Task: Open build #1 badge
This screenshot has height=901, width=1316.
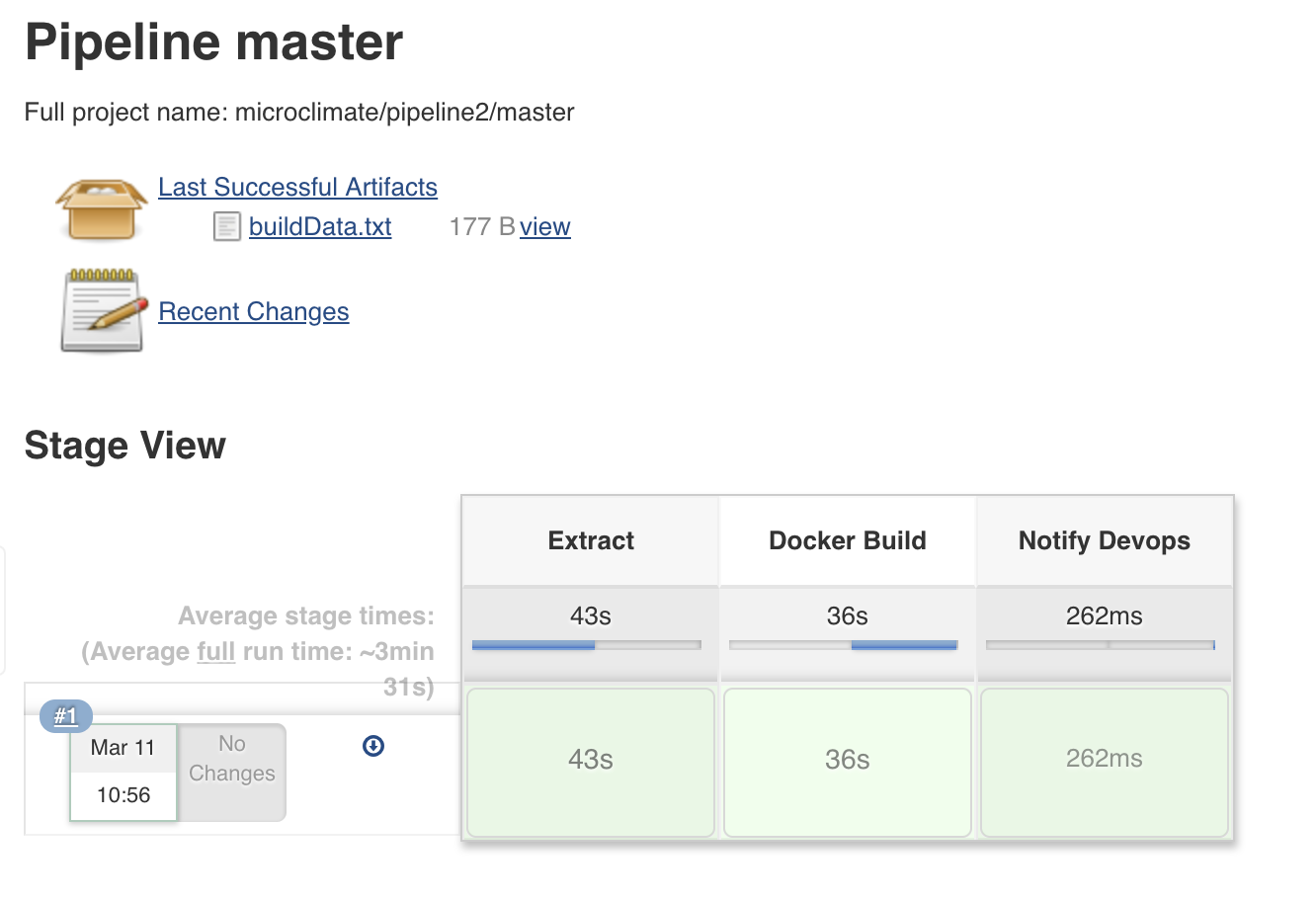Action: tap(65, 715)
